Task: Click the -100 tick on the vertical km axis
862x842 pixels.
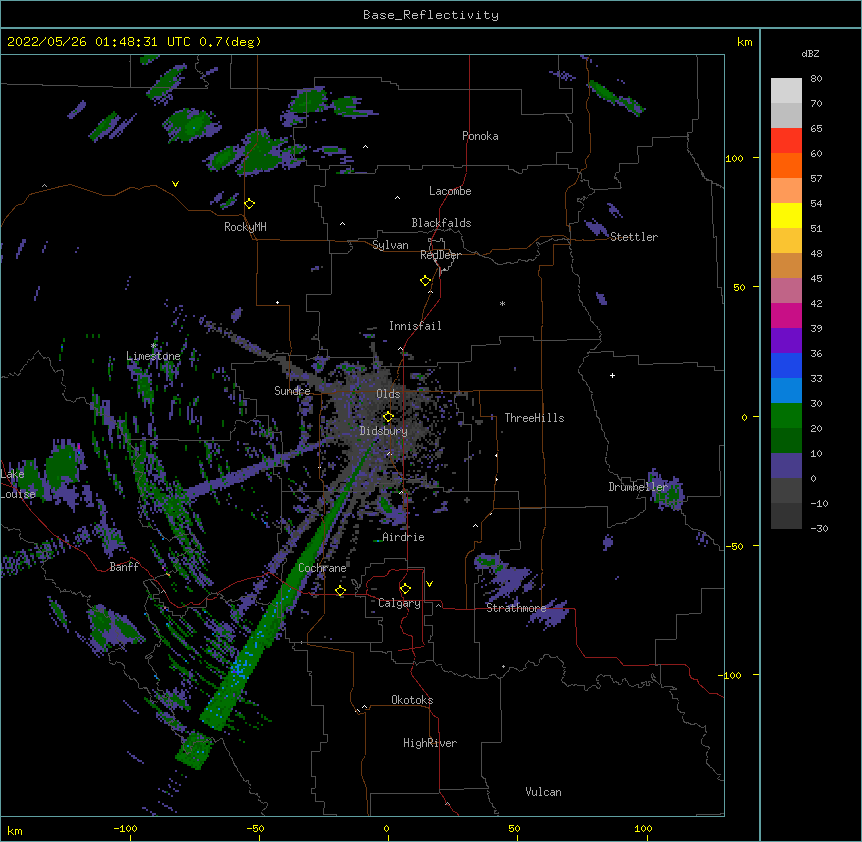Action: point(731,675)
